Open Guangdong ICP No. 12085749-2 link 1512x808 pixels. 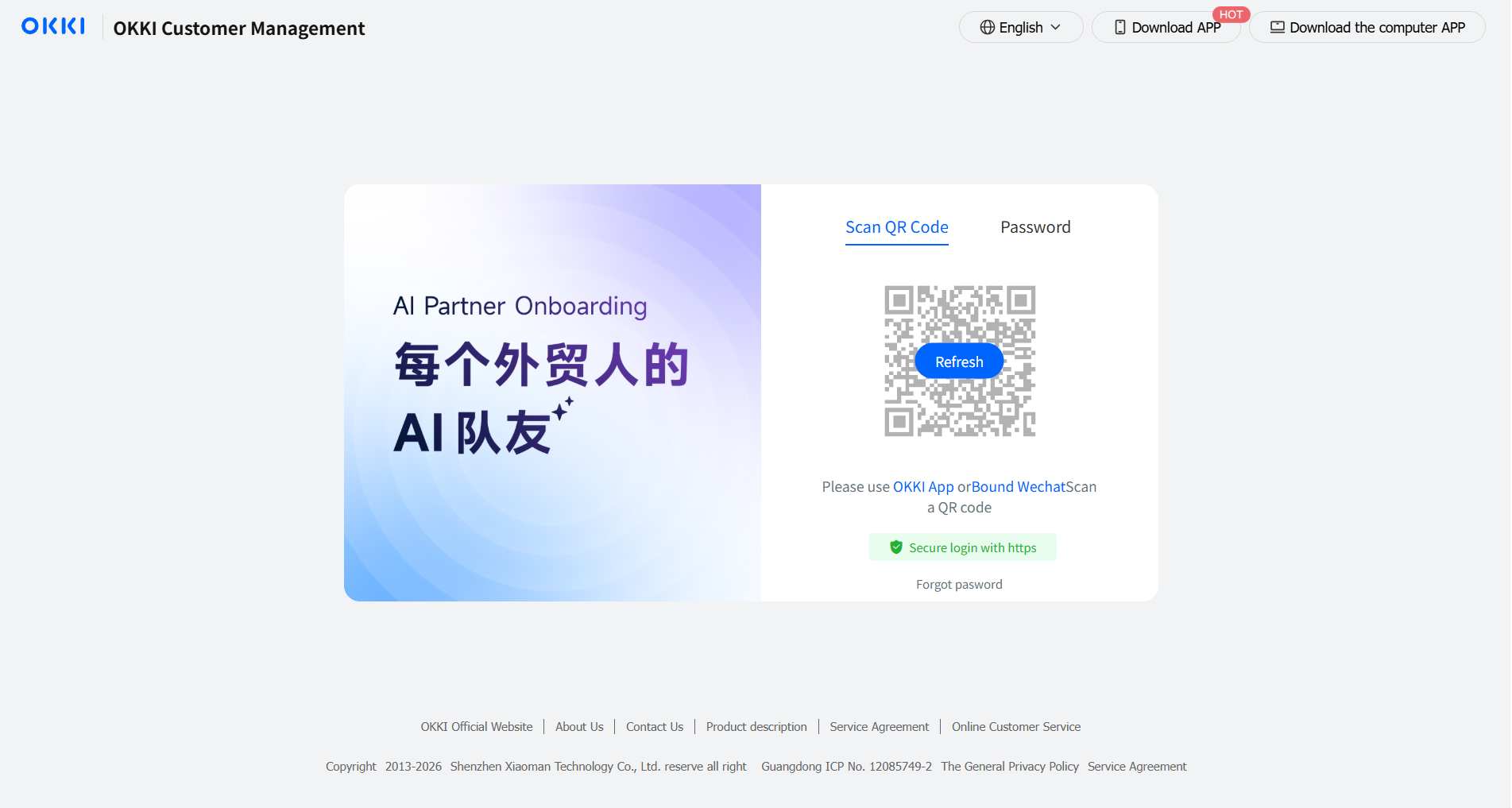point(847,767)
